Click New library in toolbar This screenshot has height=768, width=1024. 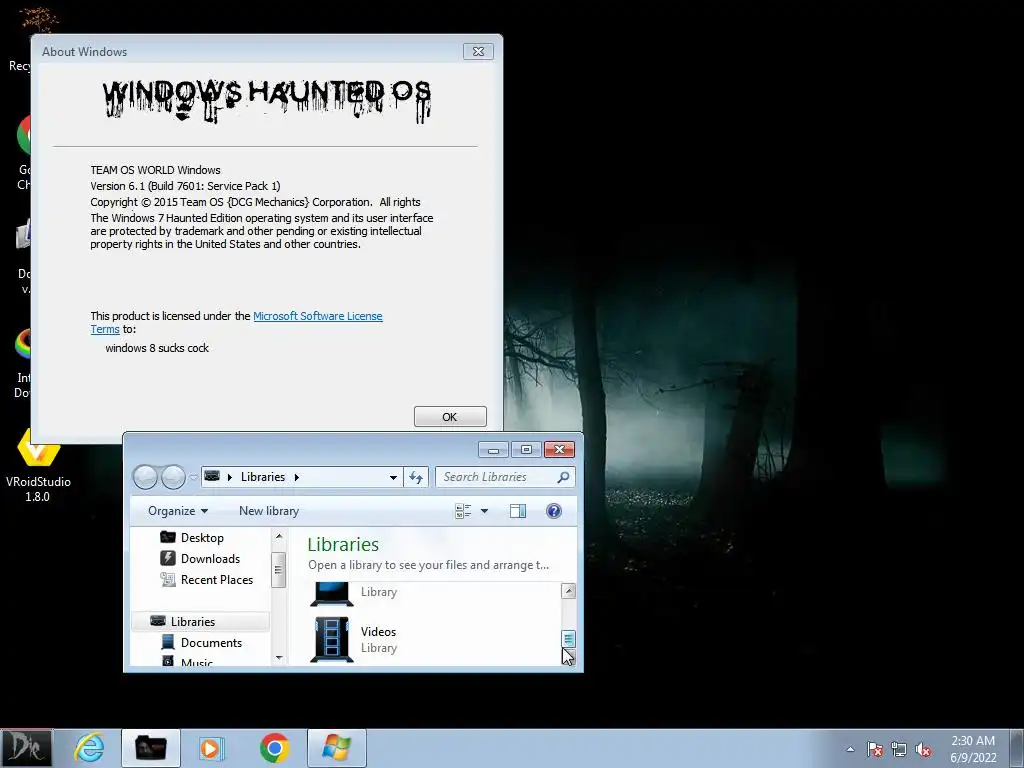(x=269, y=511)
